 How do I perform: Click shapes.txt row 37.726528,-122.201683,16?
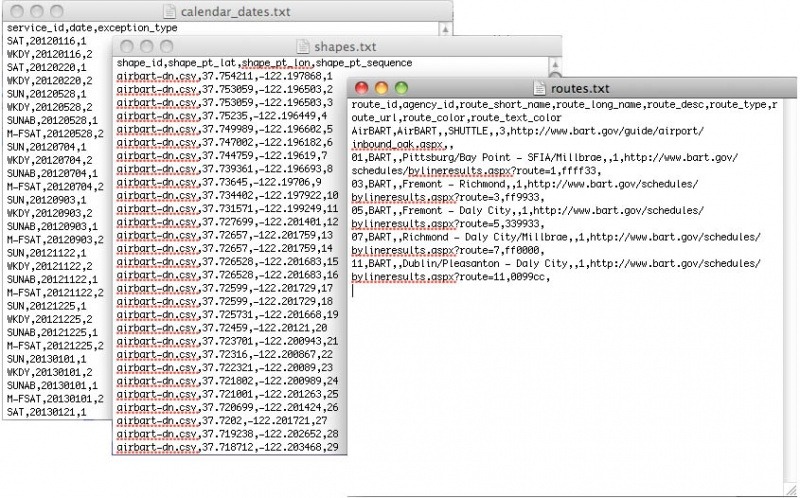pos(228,275)
